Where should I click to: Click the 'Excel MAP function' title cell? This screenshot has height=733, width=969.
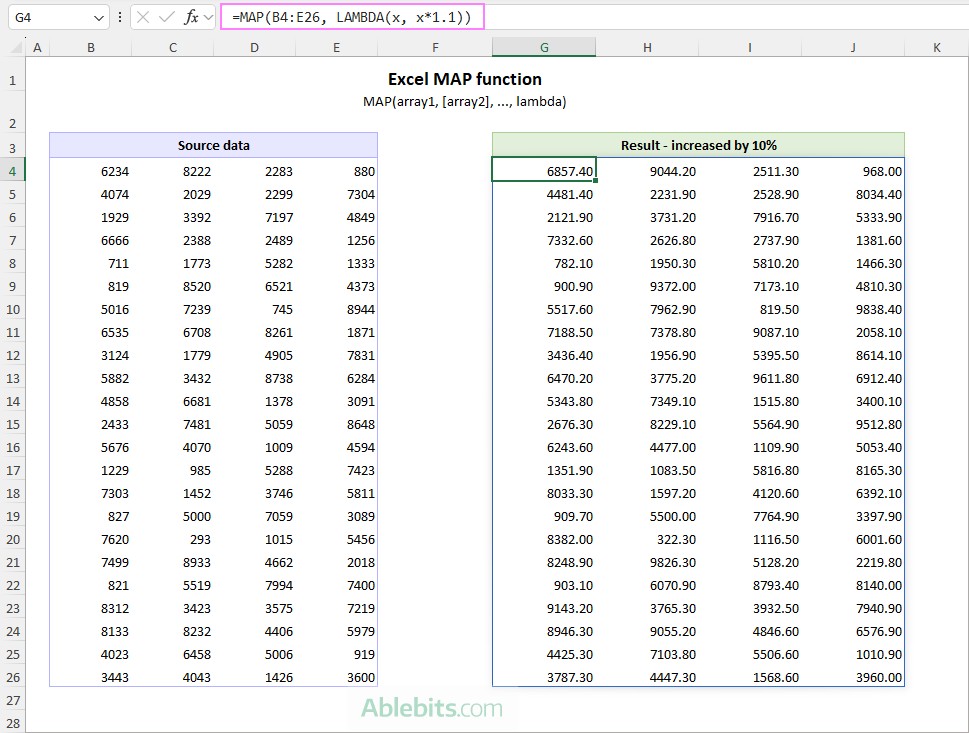[x=465, y=79]
